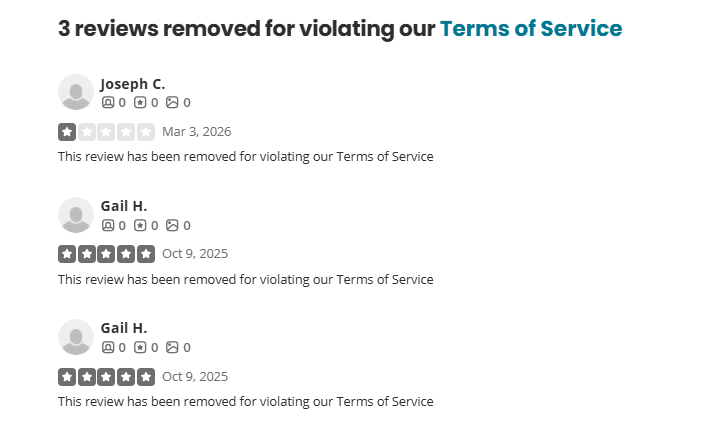Open Joseph C.'s reviewer name
Screen dimensions: 715x439
point(132,84)
